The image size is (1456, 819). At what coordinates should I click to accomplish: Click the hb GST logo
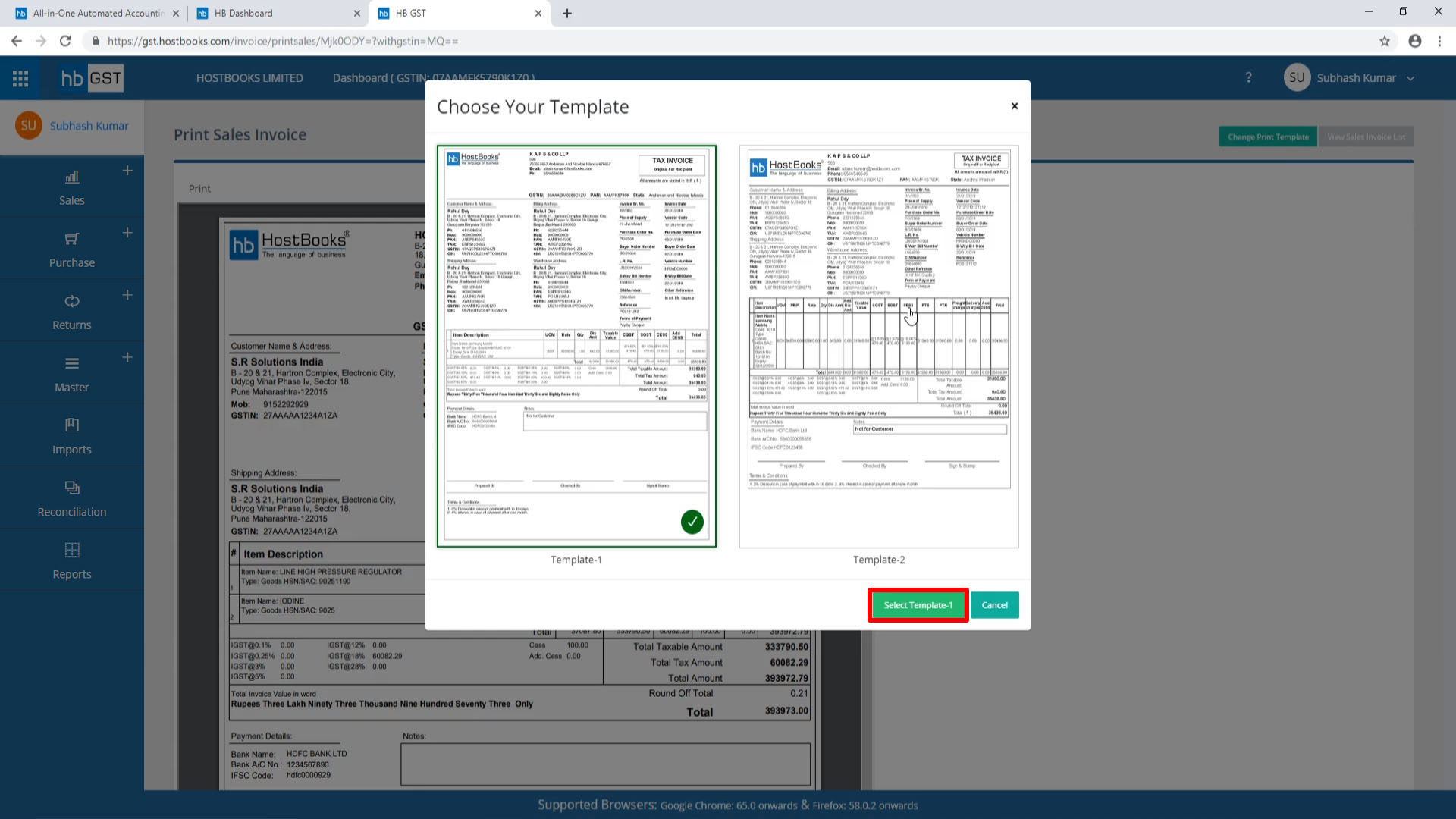pyautogui.click(x=91, y=78)
